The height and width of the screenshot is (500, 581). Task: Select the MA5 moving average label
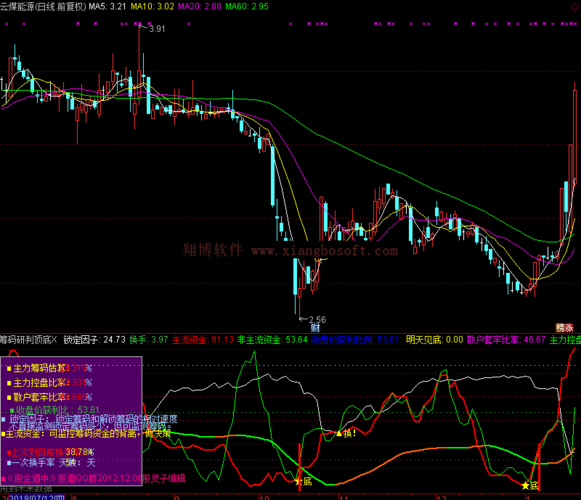point(107,7)
